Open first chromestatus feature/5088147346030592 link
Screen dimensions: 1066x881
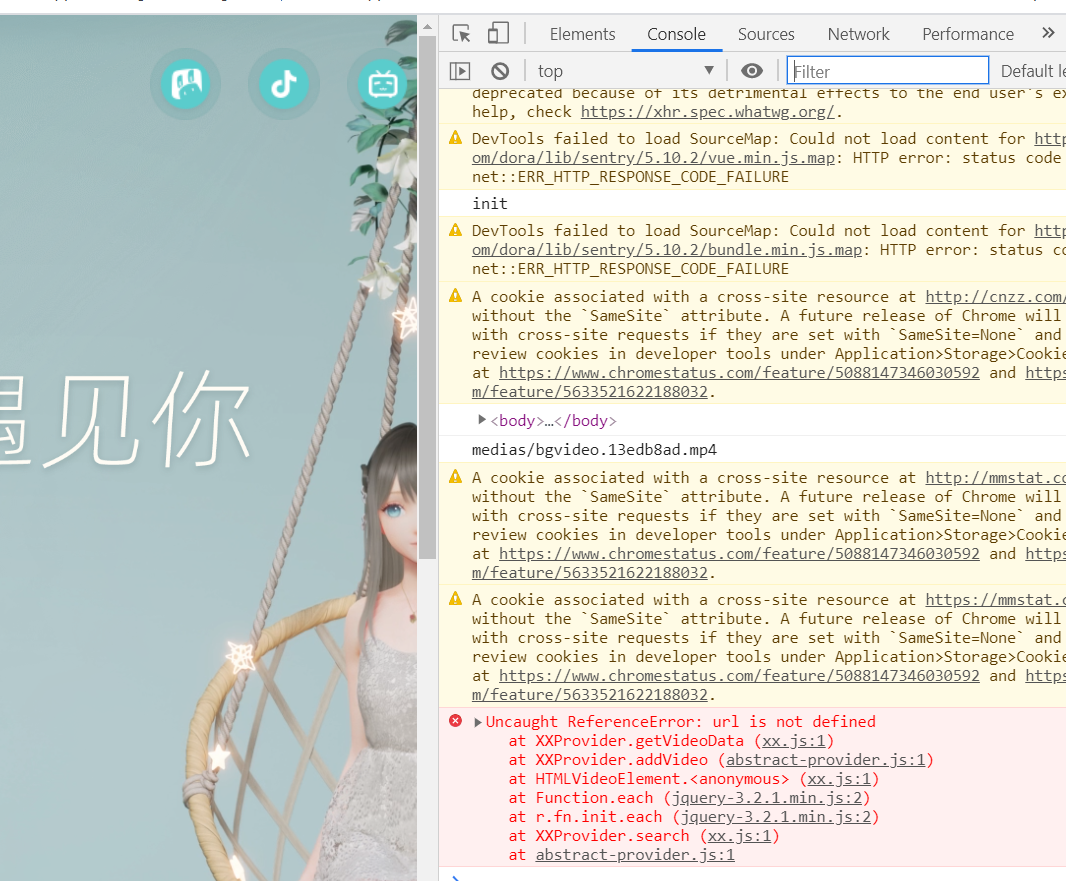(x=739, y=373)
